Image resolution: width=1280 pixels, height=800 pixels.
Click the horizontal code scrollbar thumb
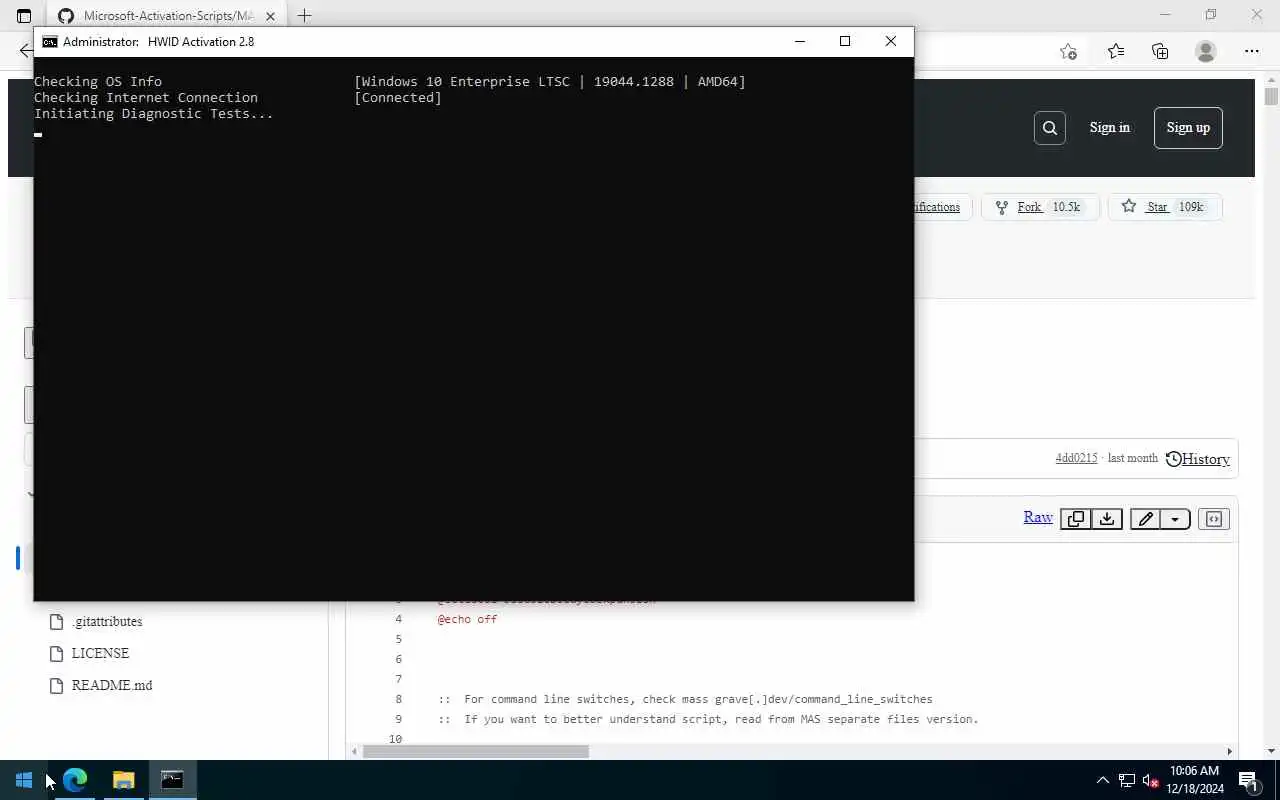pyautogui.click(x=476, y=751)
